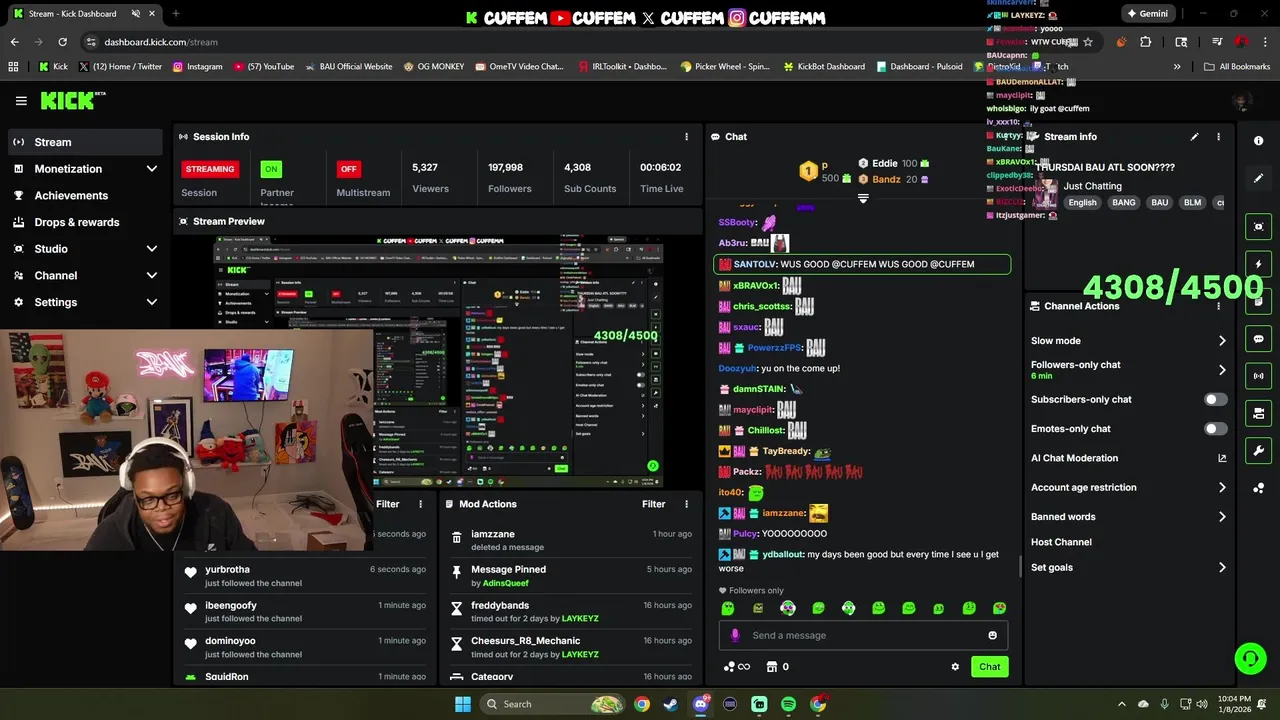This screenshot has height=720, width=1280.
Task: Open Followers-only chat options
Action: click(1128, 370)
